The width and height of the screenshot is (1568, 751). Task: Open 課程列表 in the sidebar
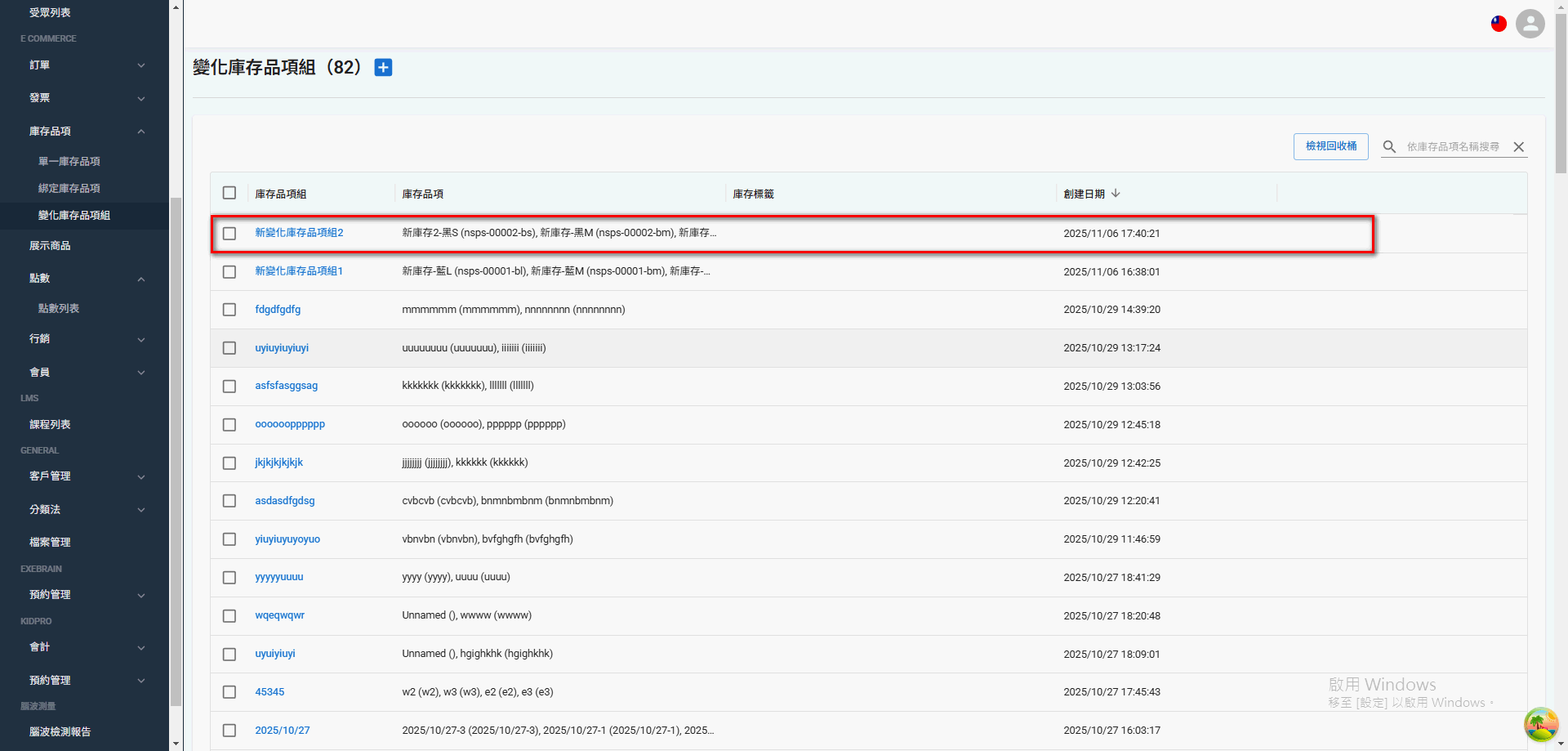click(50, 425)
